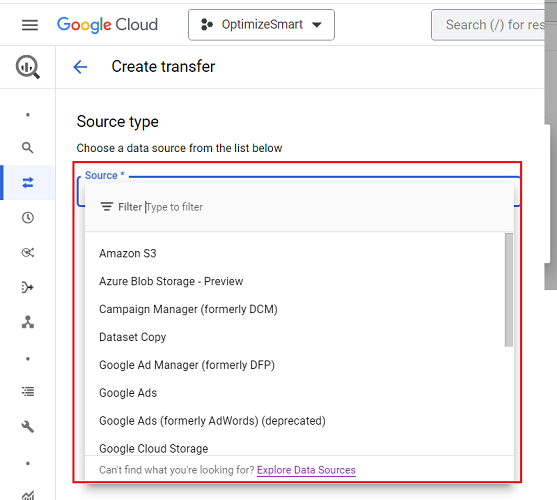Open the hierarchy tree icon in sidebar

[28, 322]
